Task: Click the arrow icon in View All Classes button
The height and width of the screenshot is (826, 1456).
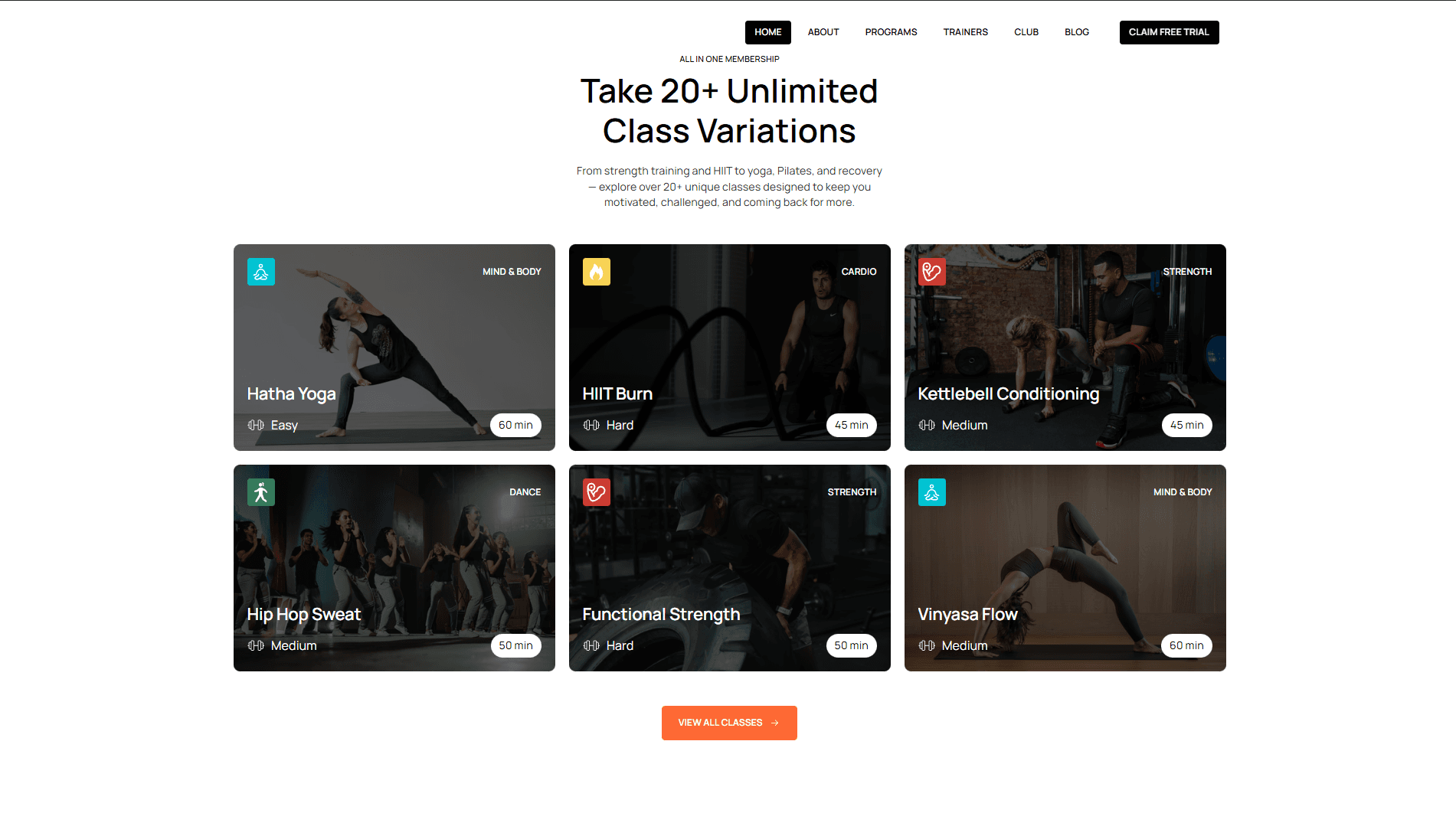Action: pyautogui.click(x=775, y=723)
